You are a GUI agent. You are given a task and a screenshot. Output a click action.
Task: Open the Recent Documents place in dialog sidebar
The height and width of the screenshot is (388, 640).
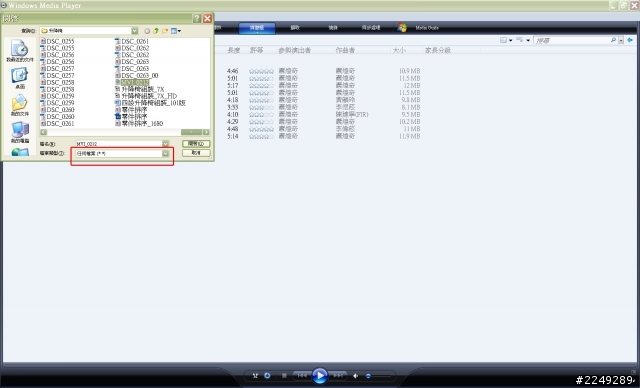[19, 51]
